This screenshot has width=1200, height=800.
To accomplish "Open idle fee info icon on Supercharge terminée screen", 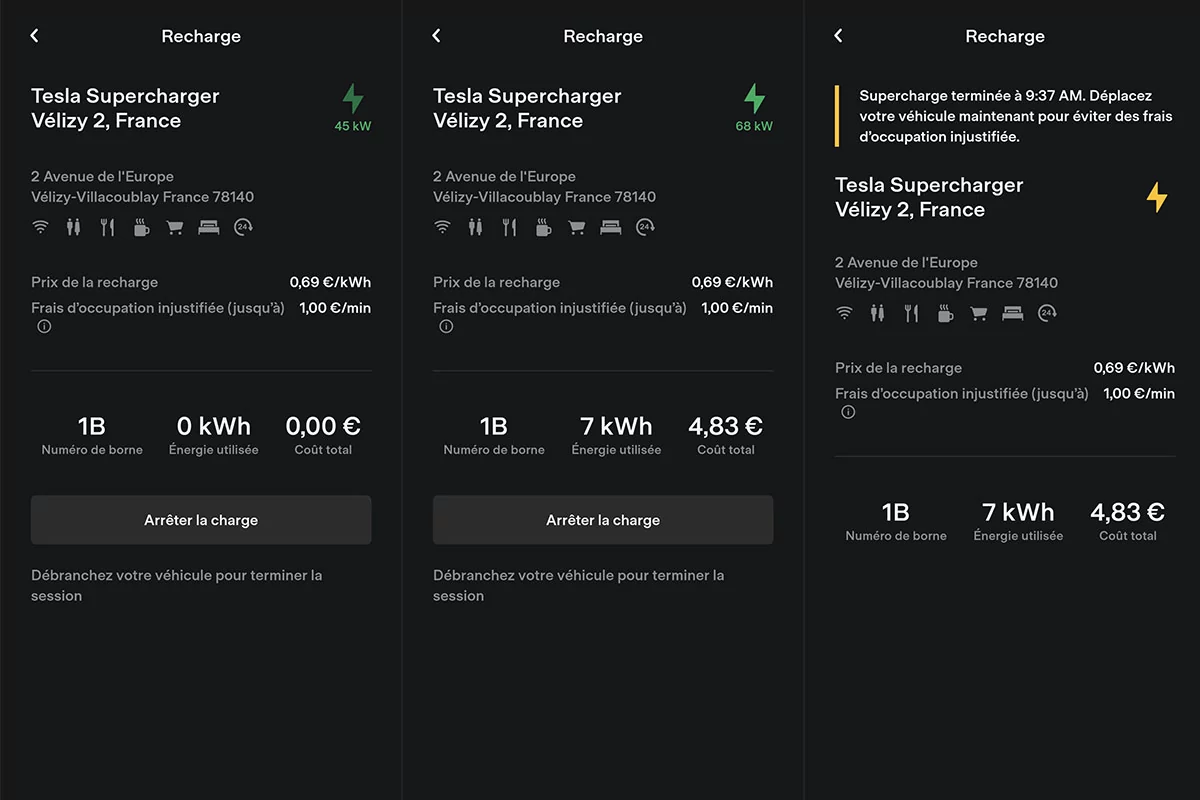I will click(x=848, y=412).
